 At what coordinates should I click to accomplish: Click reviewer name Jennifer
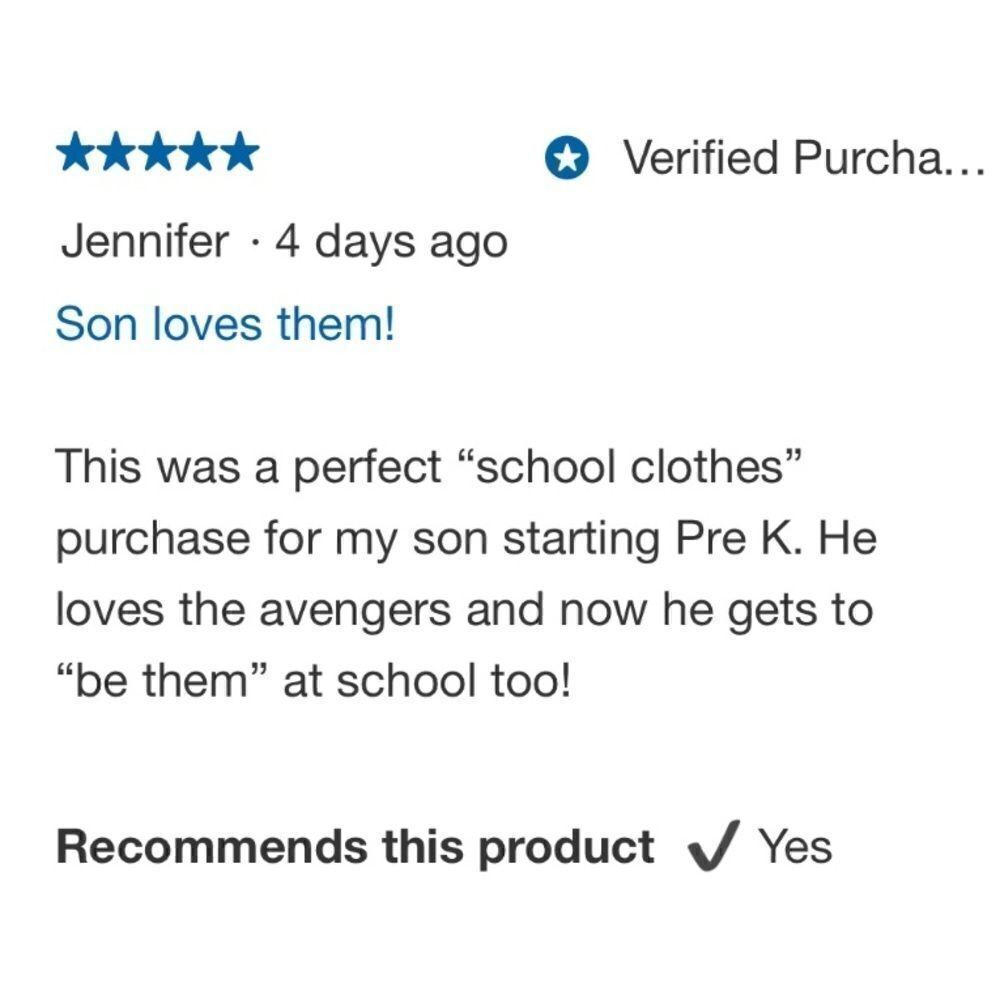coord(145,242)
